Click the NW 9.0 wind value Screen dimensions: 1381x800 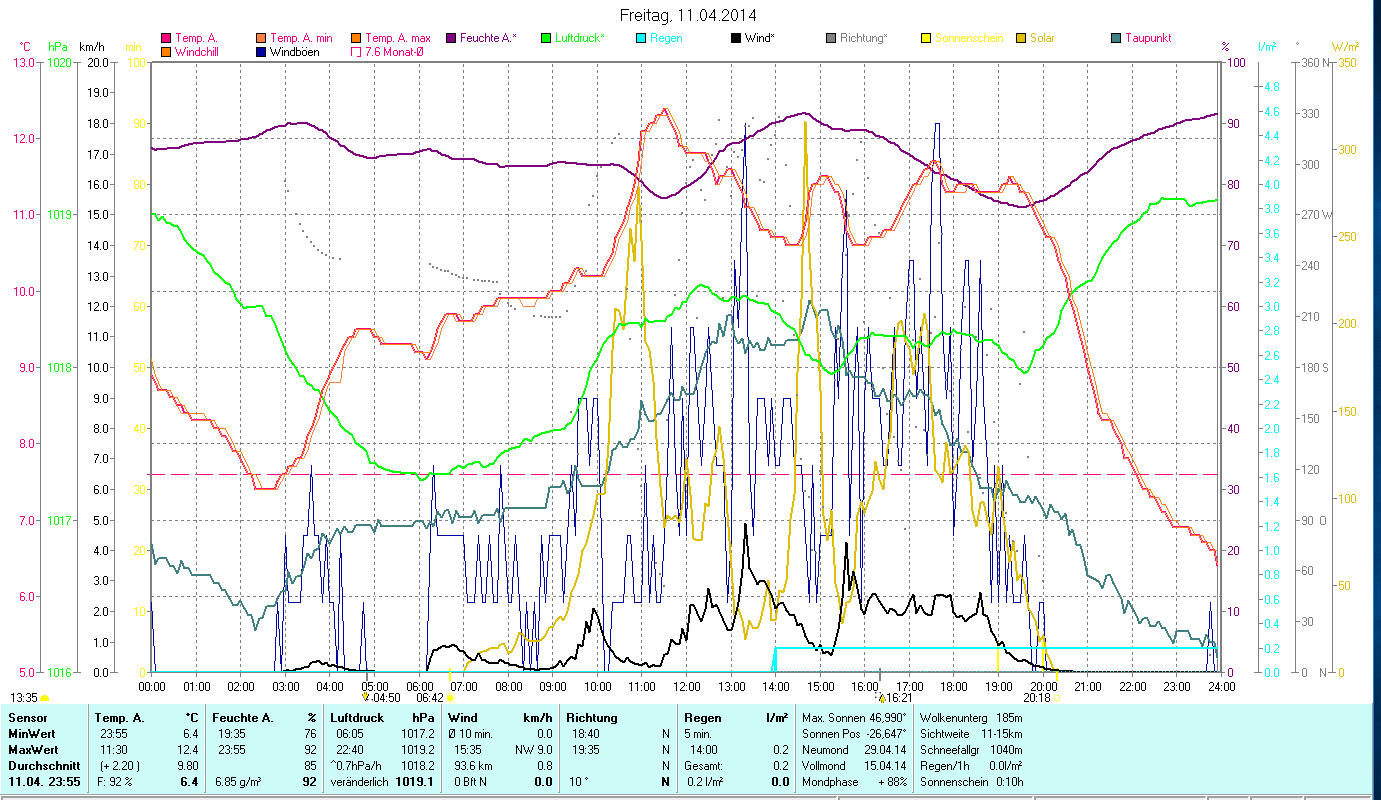pyautogui.click(x=533, y=750)
